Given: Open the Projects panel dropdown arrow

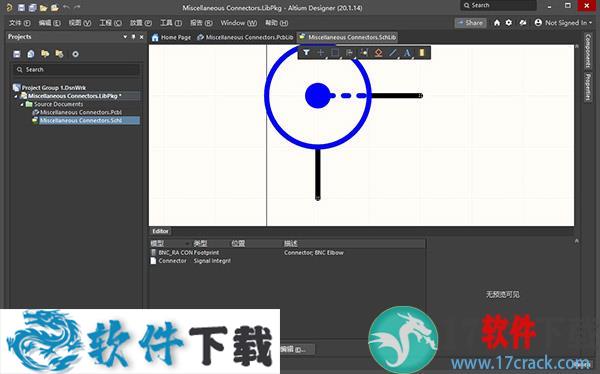Looking at the screenshot, I should point(125,37).
